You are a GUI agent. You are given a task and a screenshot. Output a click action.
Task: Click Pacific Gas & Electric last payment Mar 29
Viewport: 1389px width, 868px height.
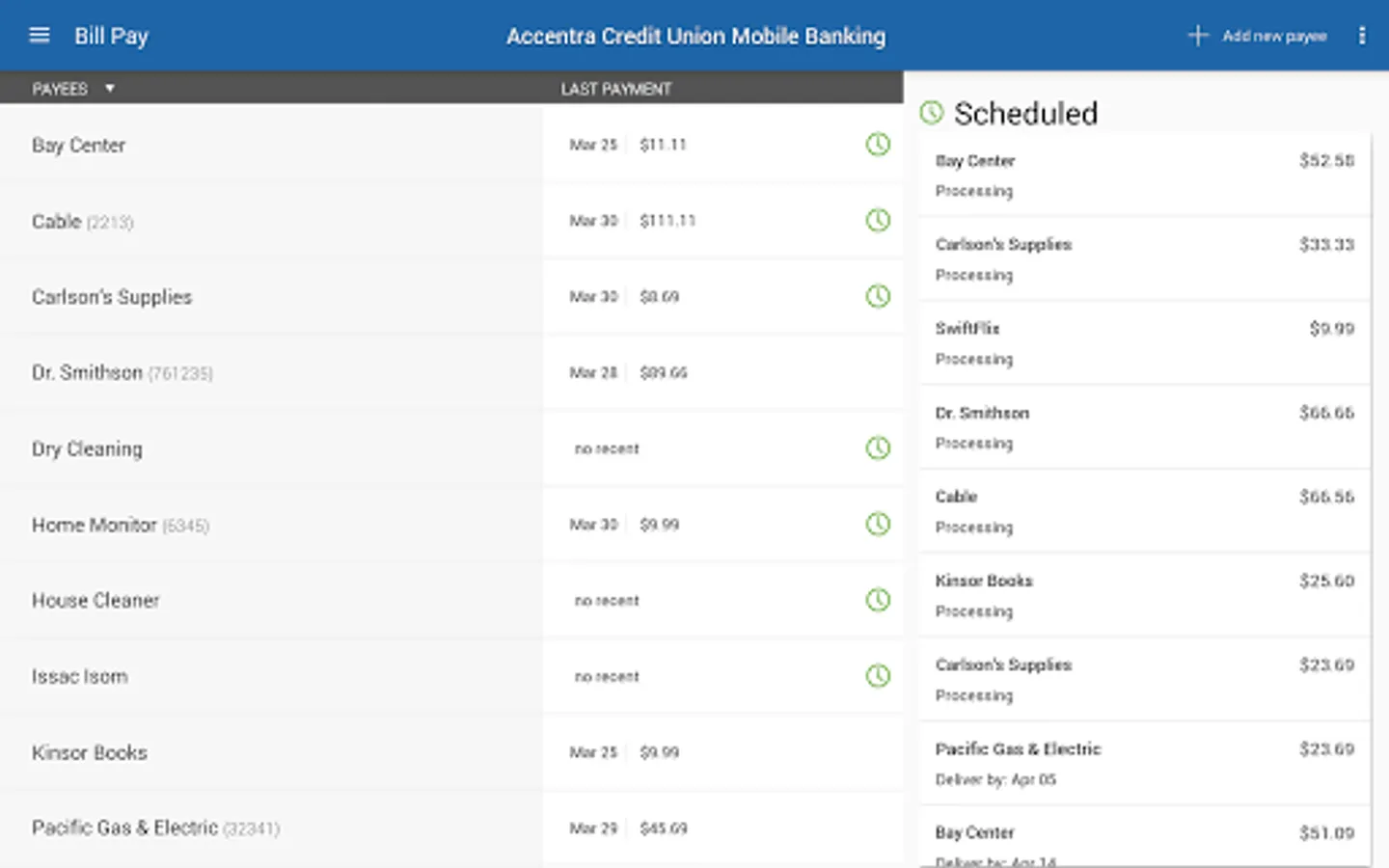(593, 828)
